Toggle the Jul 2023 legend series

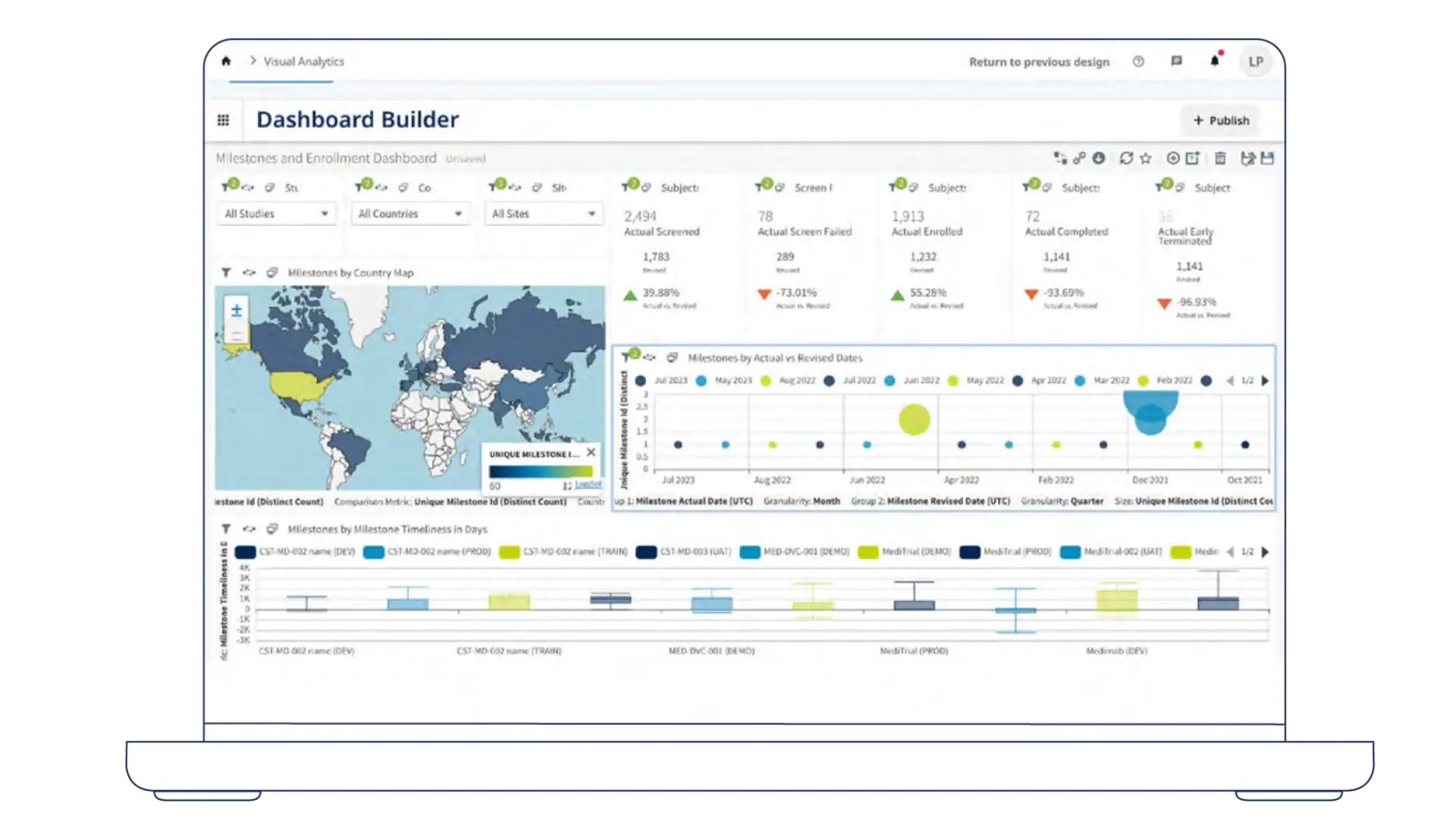tap(662, 381)
